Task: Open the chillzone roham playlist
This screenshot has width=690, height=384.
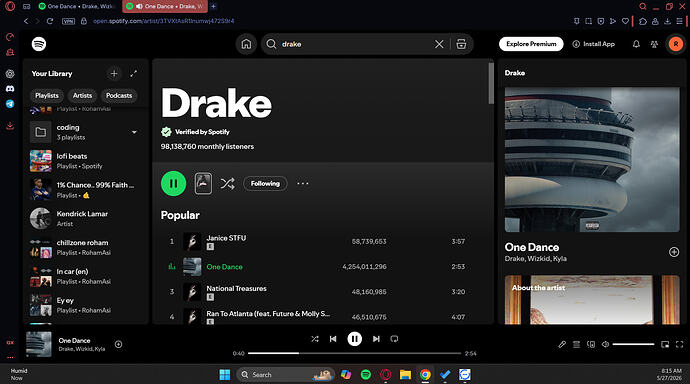Action: (x=86, y=248)
